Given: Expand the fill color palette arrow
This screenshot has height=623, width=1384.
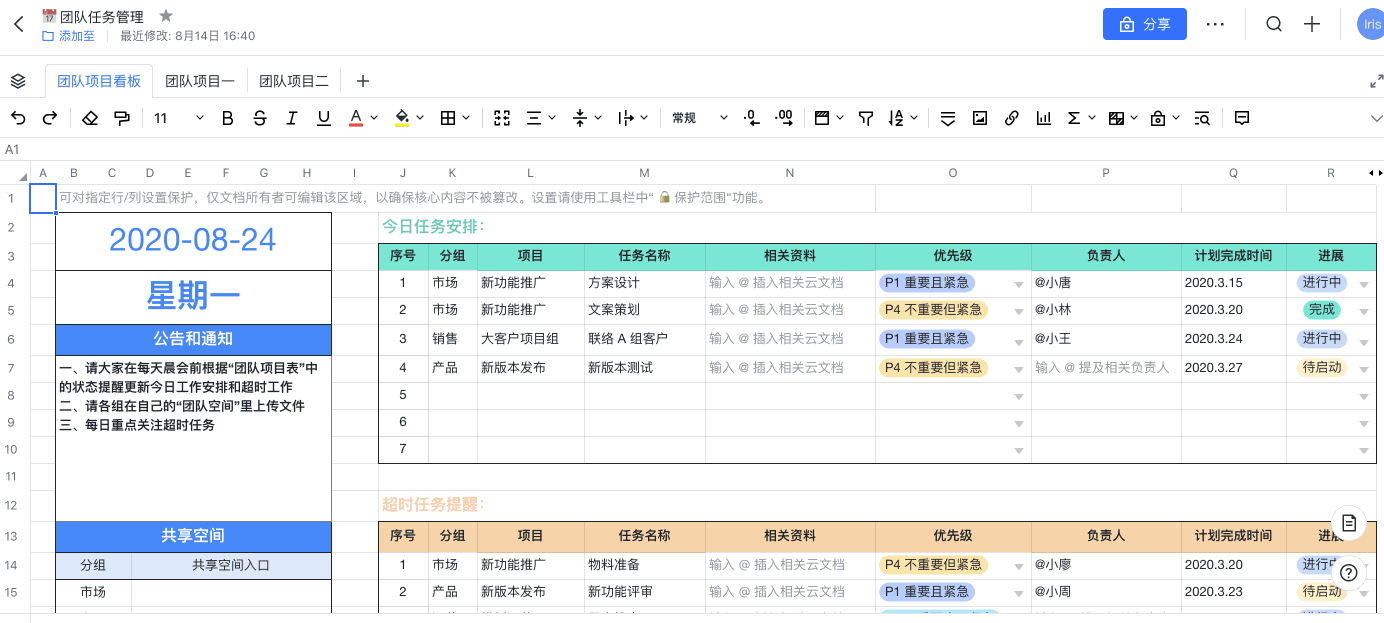Looking at the screenshot, I should point(420,118).
